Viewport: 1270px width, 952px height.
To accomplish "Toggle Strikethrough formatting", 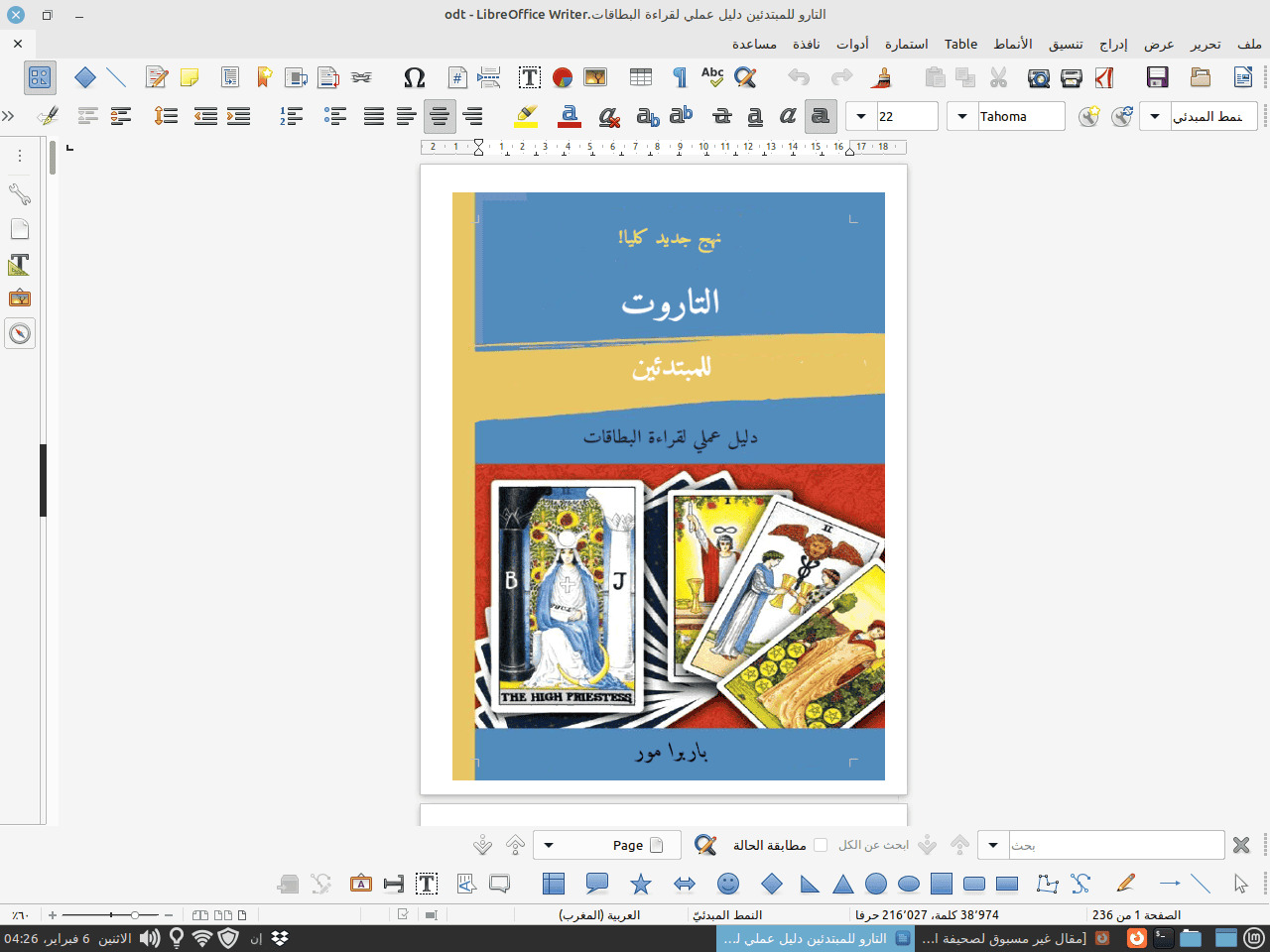I will [722, 116].
